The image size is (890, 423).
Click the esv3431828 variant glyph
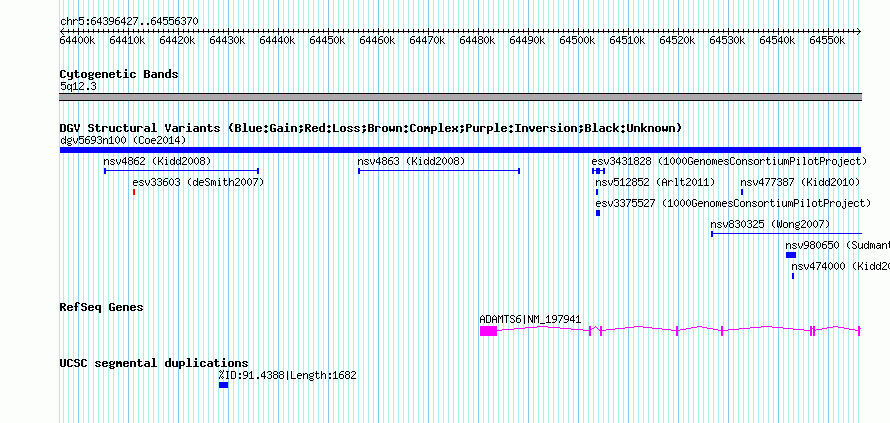click(x=599, y=171)
